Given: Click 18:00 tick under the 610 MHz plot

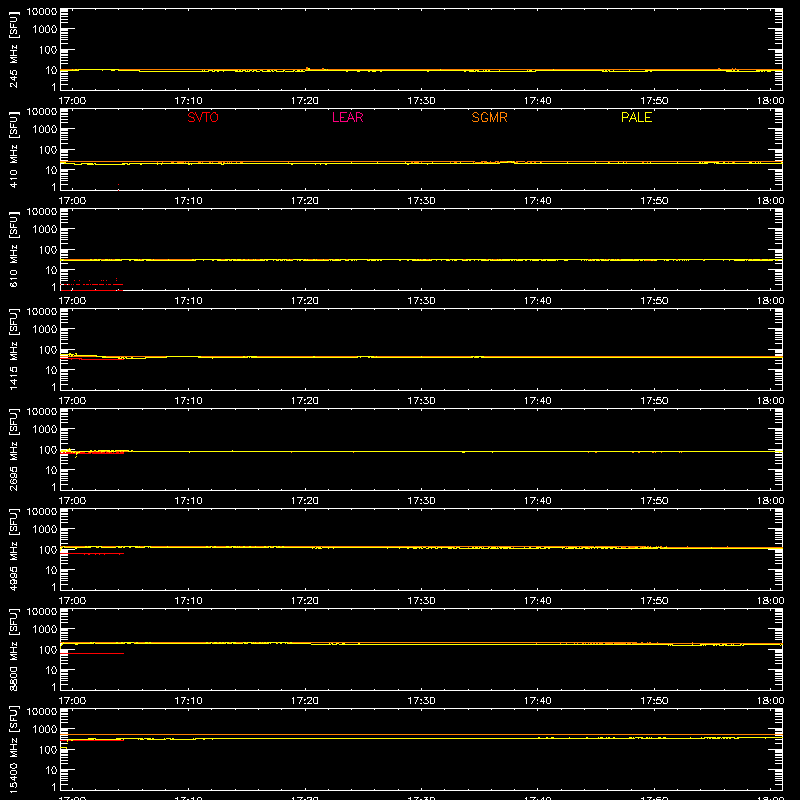Looking at the screenshot, I should click(x=770, y=301).
